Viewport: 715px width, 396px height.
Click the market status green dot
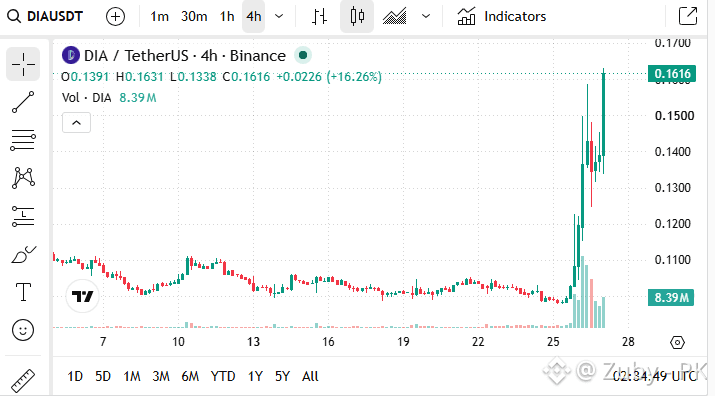point(303,56)
